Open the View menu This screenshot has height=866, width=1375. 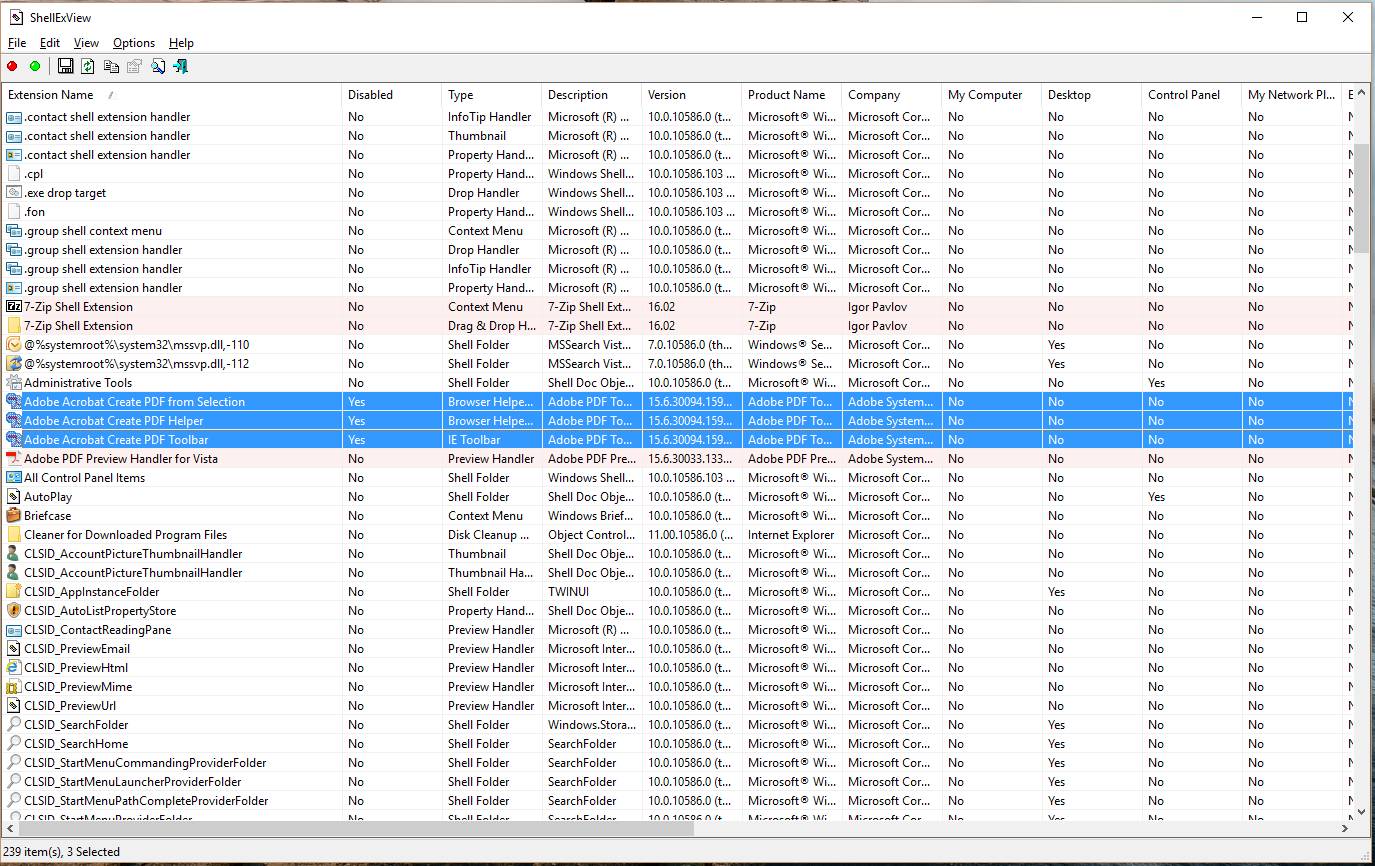coord(87,43)
